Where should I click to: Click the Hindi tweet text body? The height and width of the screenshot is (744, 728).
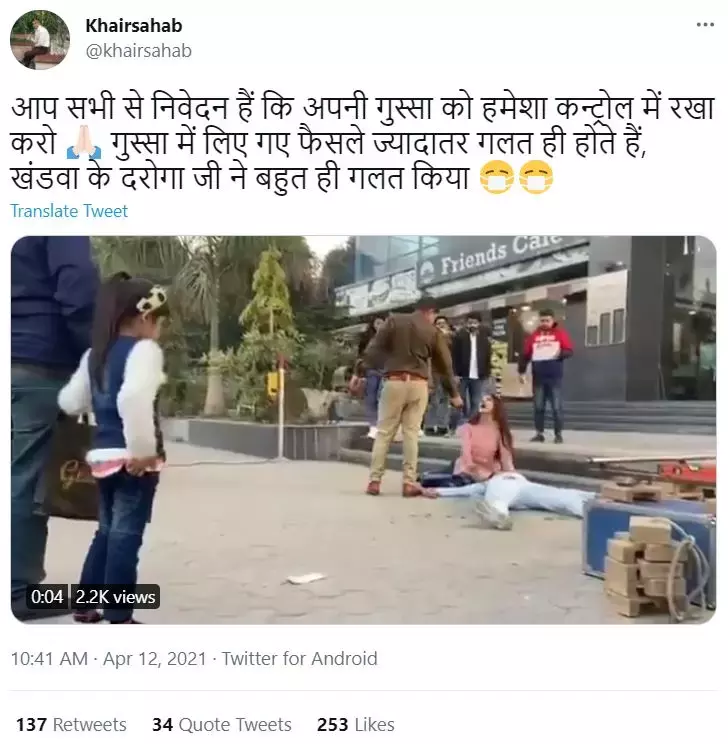363,143
